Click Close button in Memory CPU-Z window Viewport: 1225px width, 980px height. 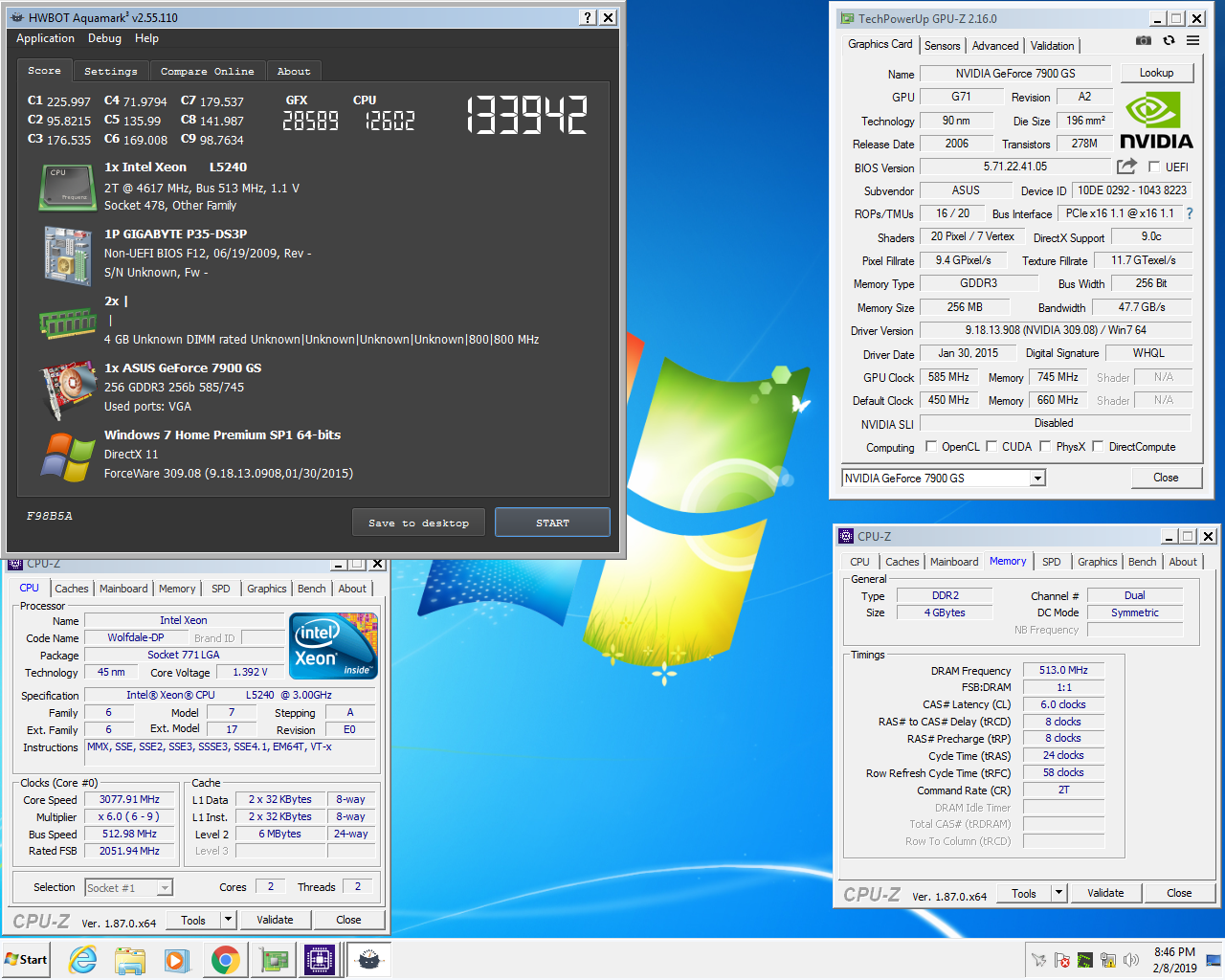[1179, 893]
